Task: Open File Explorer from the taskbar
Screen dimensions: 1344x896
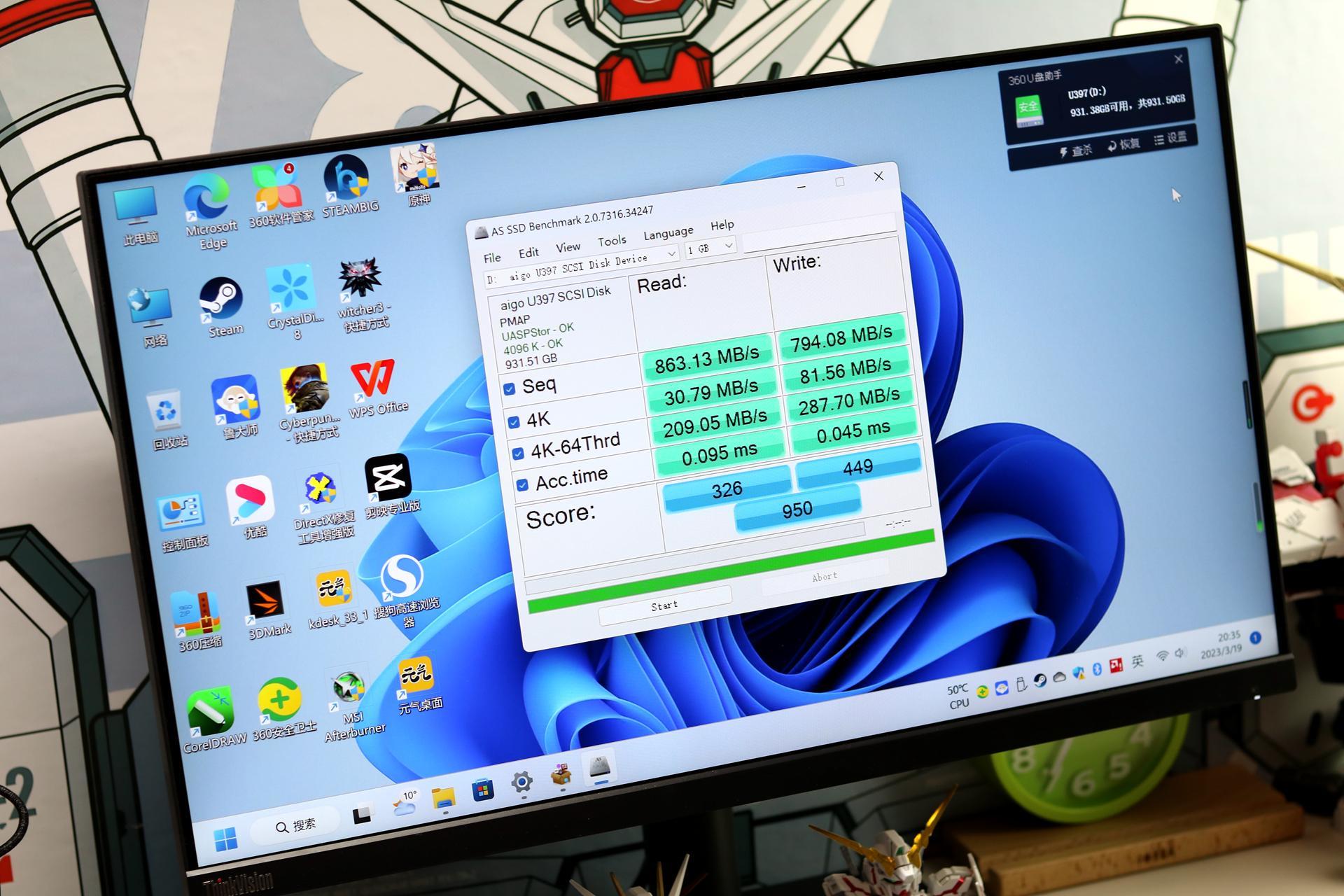Action: [x=442, y=798]
